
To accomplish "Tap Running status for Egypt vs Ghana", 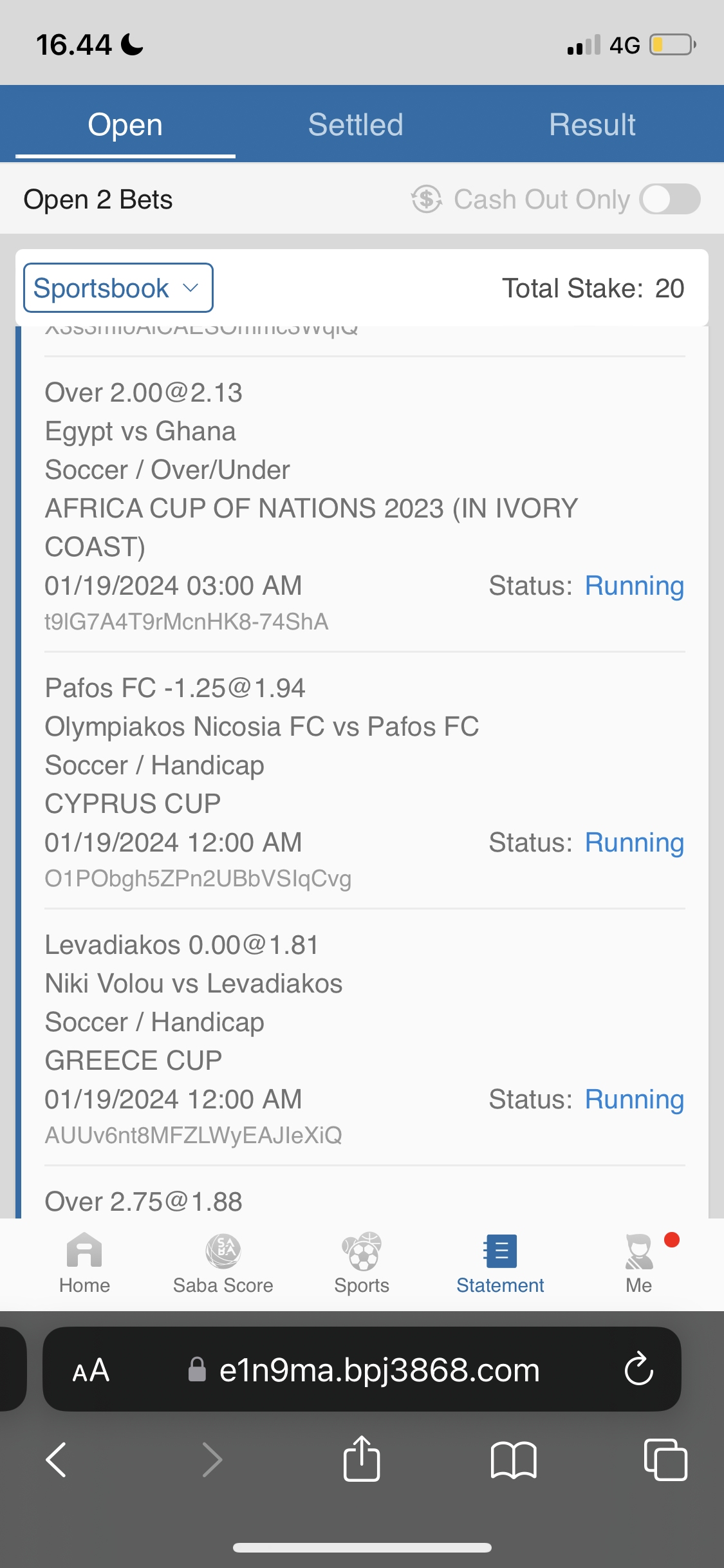I will (634, 586).
